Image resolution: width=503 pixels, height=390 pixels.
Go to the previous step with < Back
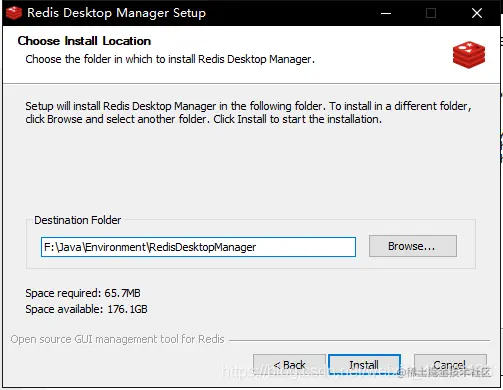pyautogui.click(x=289, y=365)
